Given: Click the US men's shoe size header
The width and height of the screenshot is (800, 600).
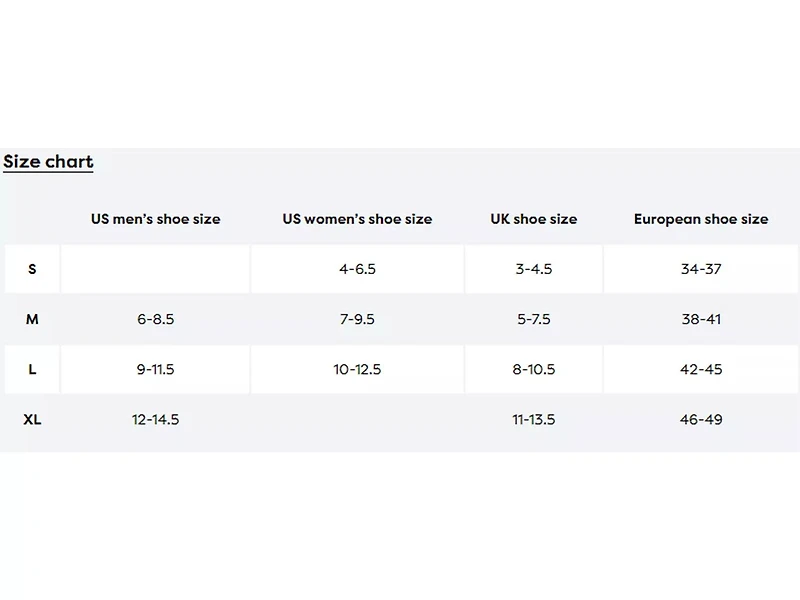Looking at the screenshot, I should point(155,219).
